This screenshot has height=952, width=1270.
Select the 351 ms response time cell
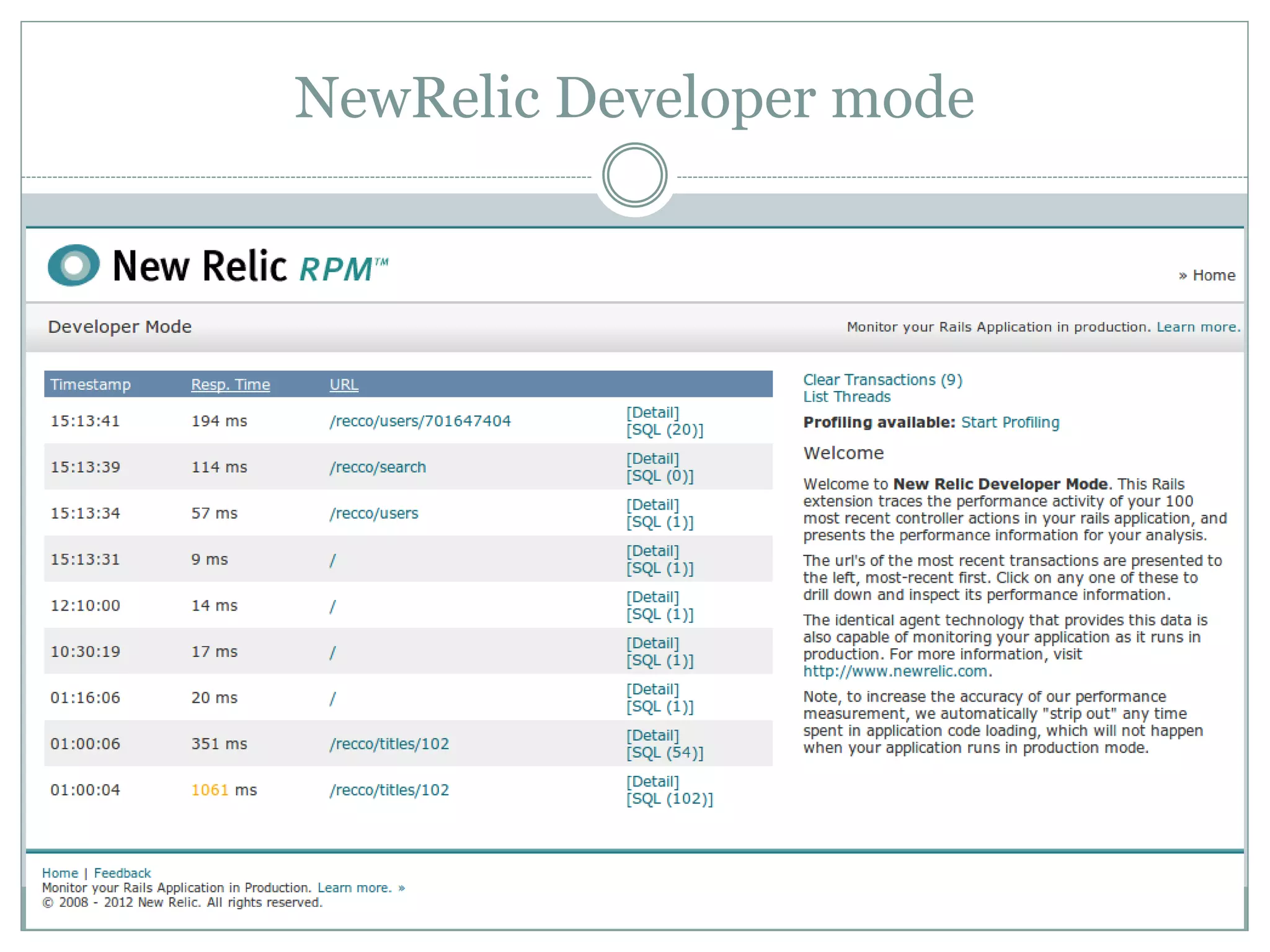pos(219,744)
